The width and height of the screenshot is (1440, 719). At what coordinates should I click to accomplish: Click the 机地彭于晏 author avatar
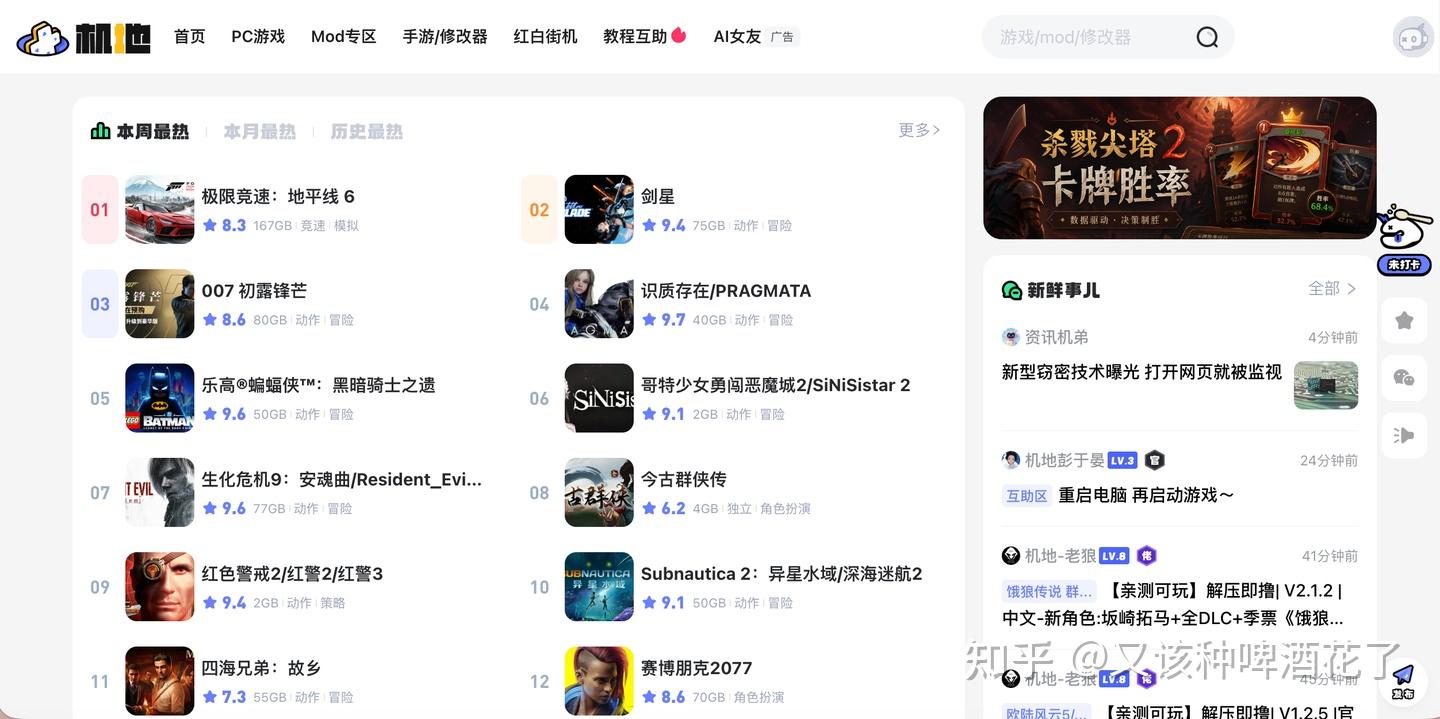[1011, 460]
